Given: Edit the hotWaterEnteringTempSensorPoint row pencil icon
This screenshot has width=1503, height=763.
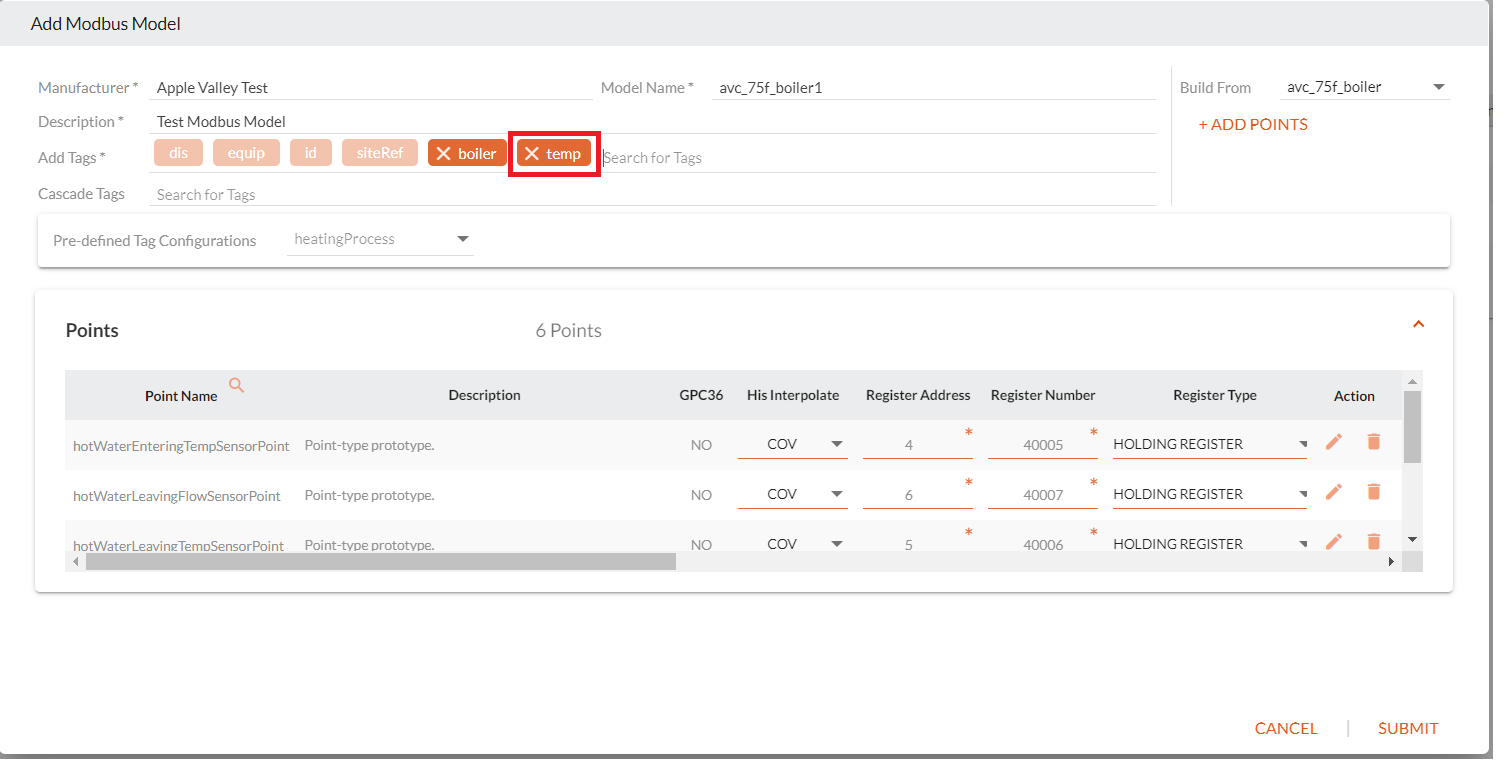Looking at the screenshot, I should [1333, 441].
